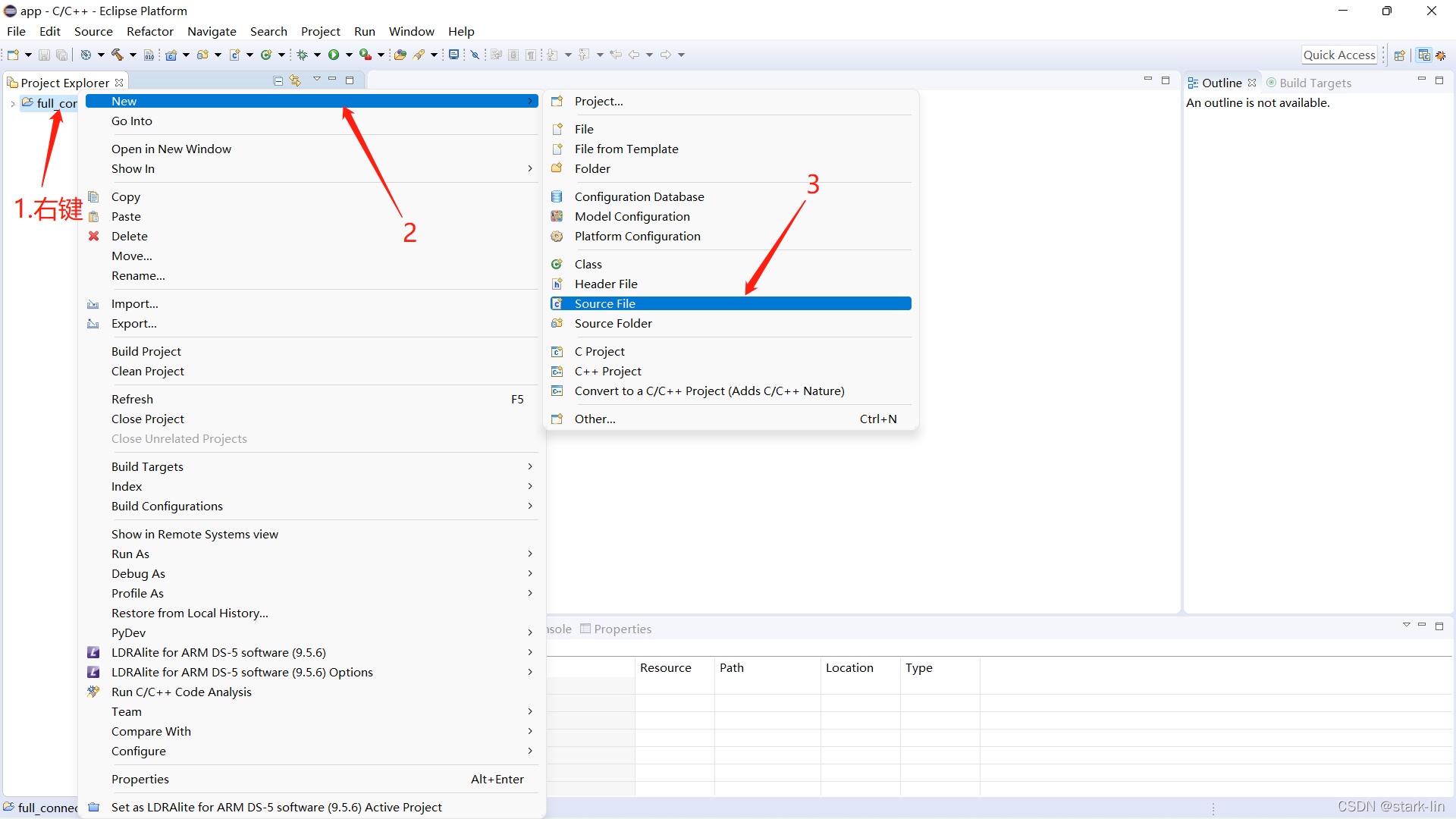Click the Paste icon in context menu
The height and width of the screenshot is (819, 1456).
[x=95, y=215]
